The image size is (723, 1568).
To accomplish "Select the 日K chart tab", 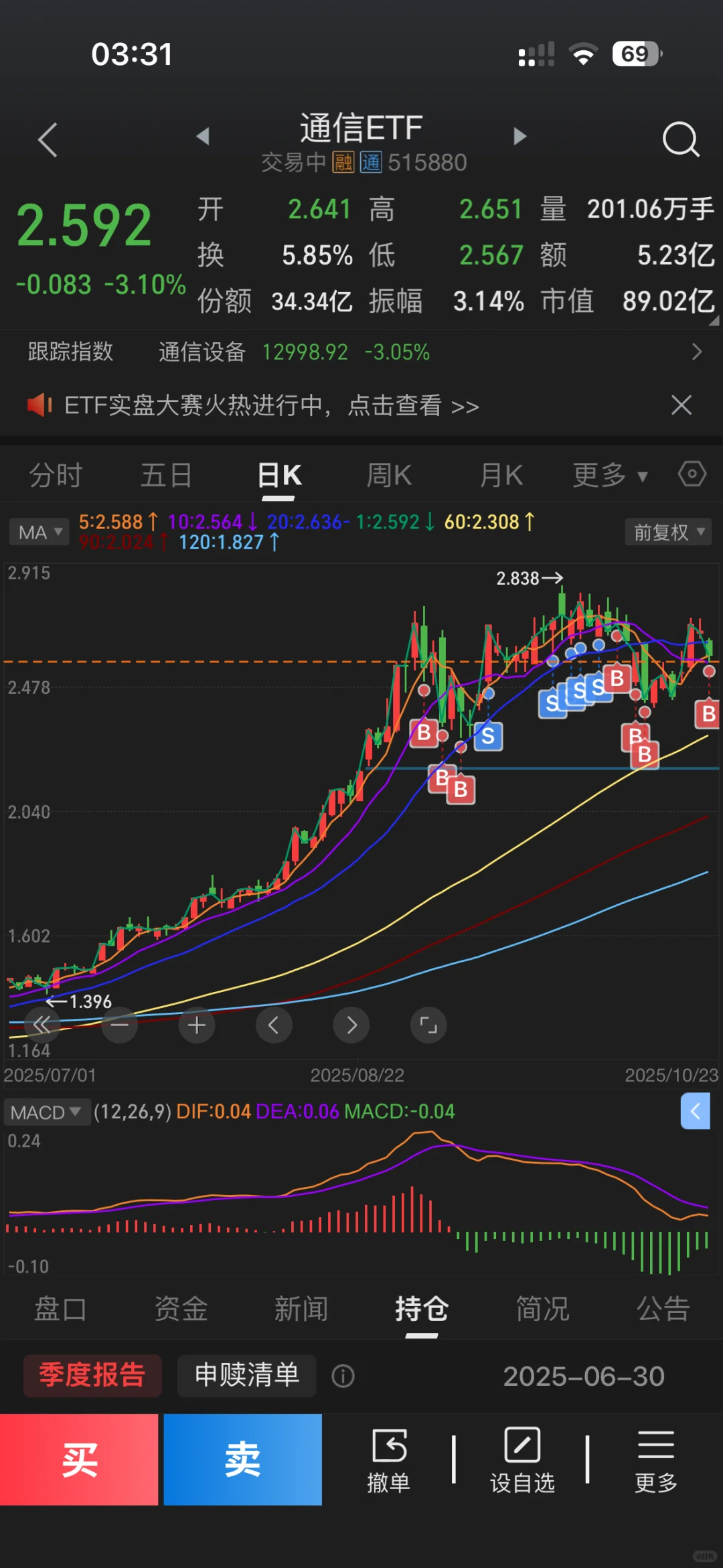I will click(280, 476).
